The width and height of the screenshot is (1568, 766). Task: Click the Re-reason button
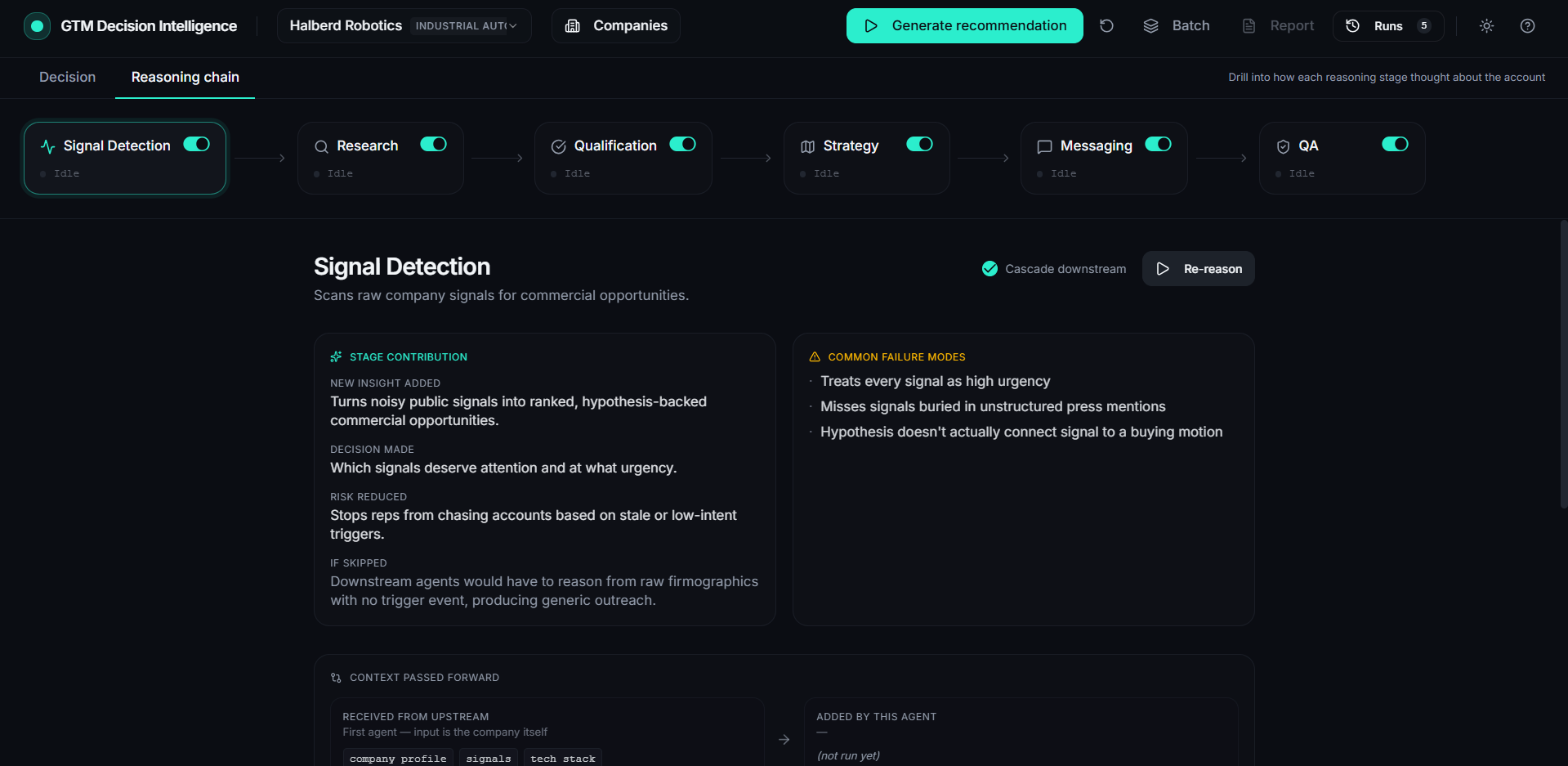point(1199,269)
